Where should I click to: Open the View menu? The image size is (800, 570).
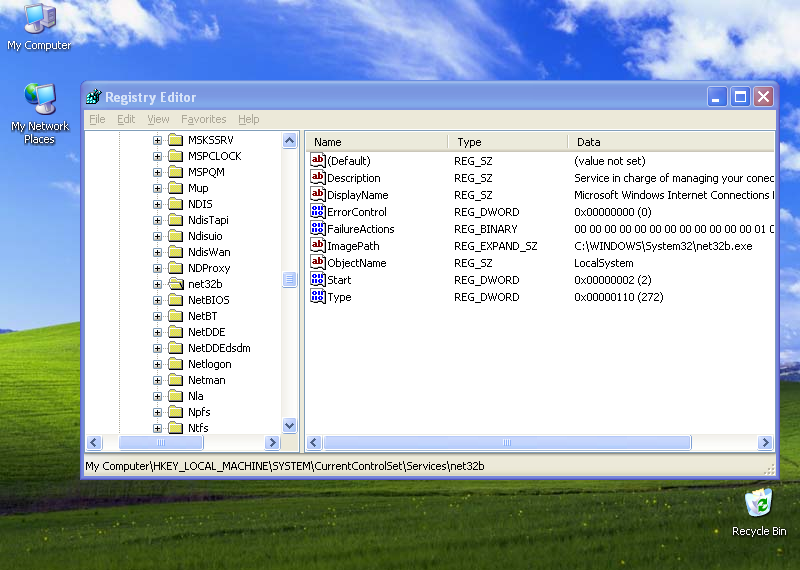click(158, 119)
